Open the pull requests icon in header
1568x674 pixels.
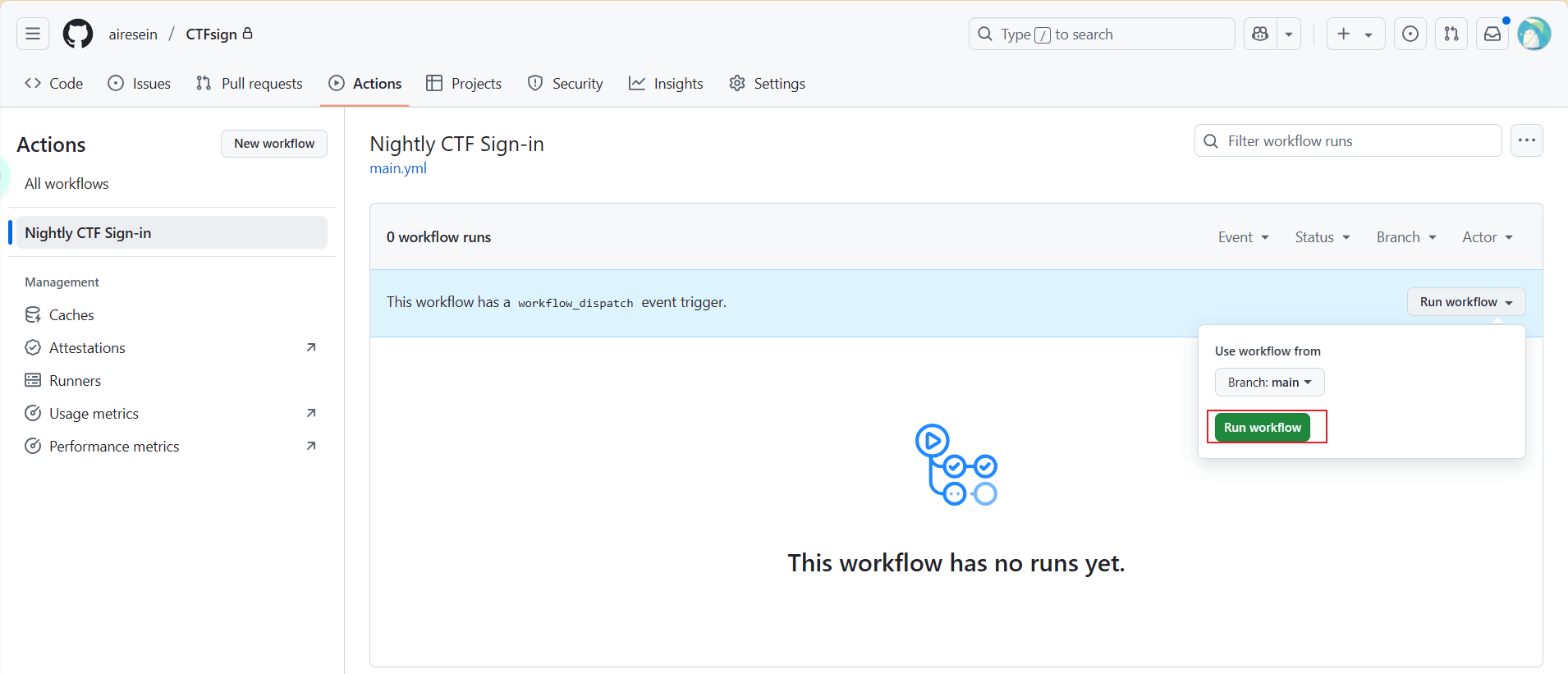[x=1451, y=34]
